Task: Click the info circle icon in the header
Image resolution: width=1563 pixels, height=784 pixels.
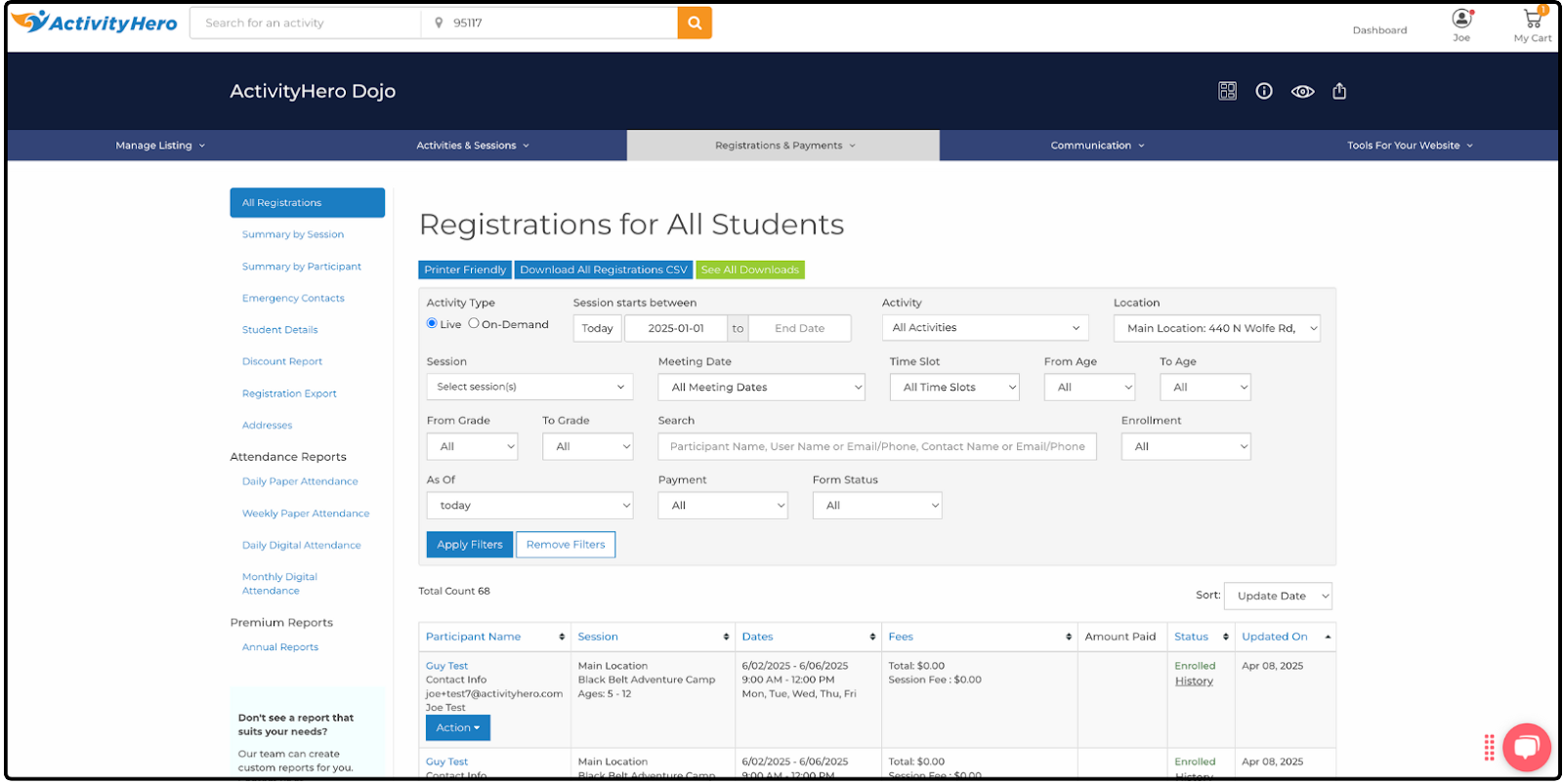Action: coord(1264,91)
